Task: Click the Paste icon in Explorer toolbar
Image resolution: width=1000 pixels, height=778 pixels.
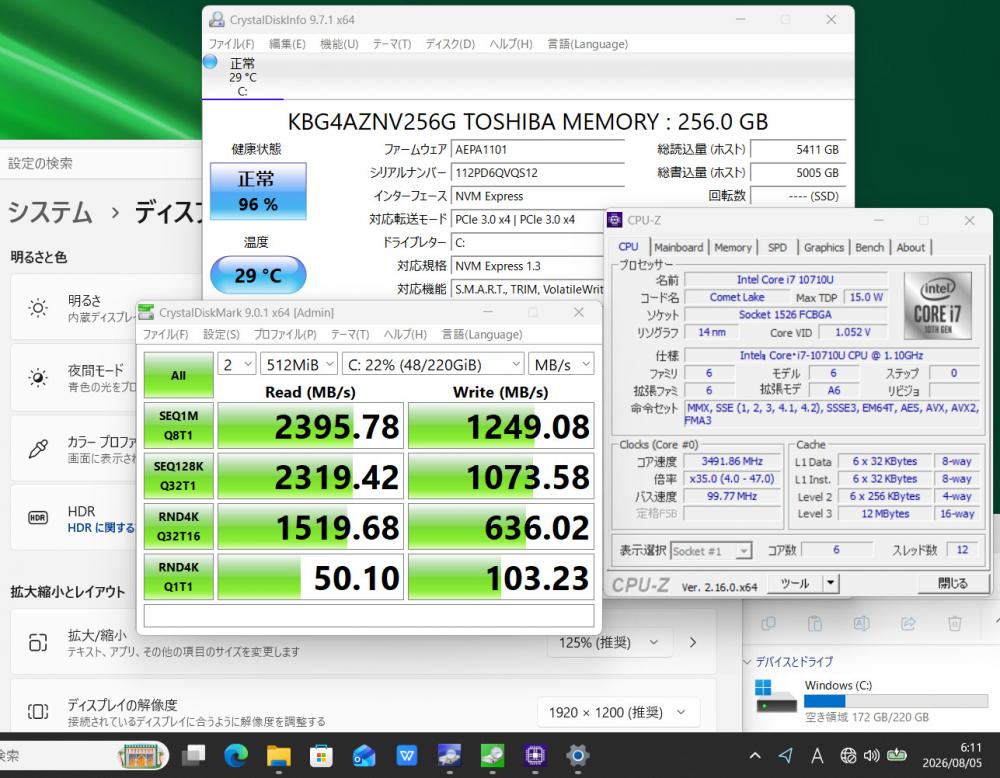Action: pos(815,624)
